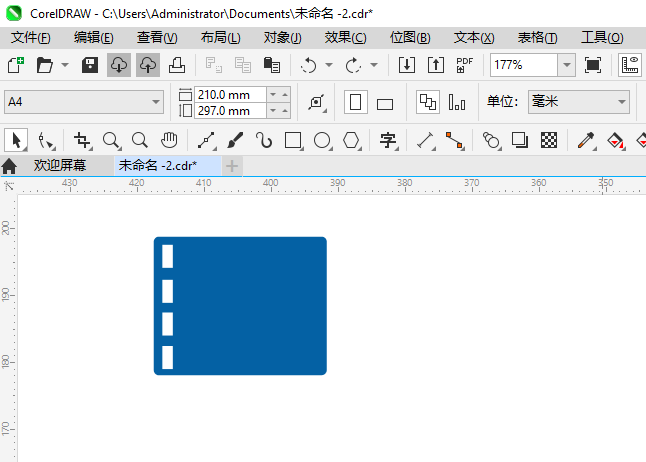The height and width of the screenshot is (462, 646).
Task: Click the page width 210.0 mm field
Action: point(230,95)
